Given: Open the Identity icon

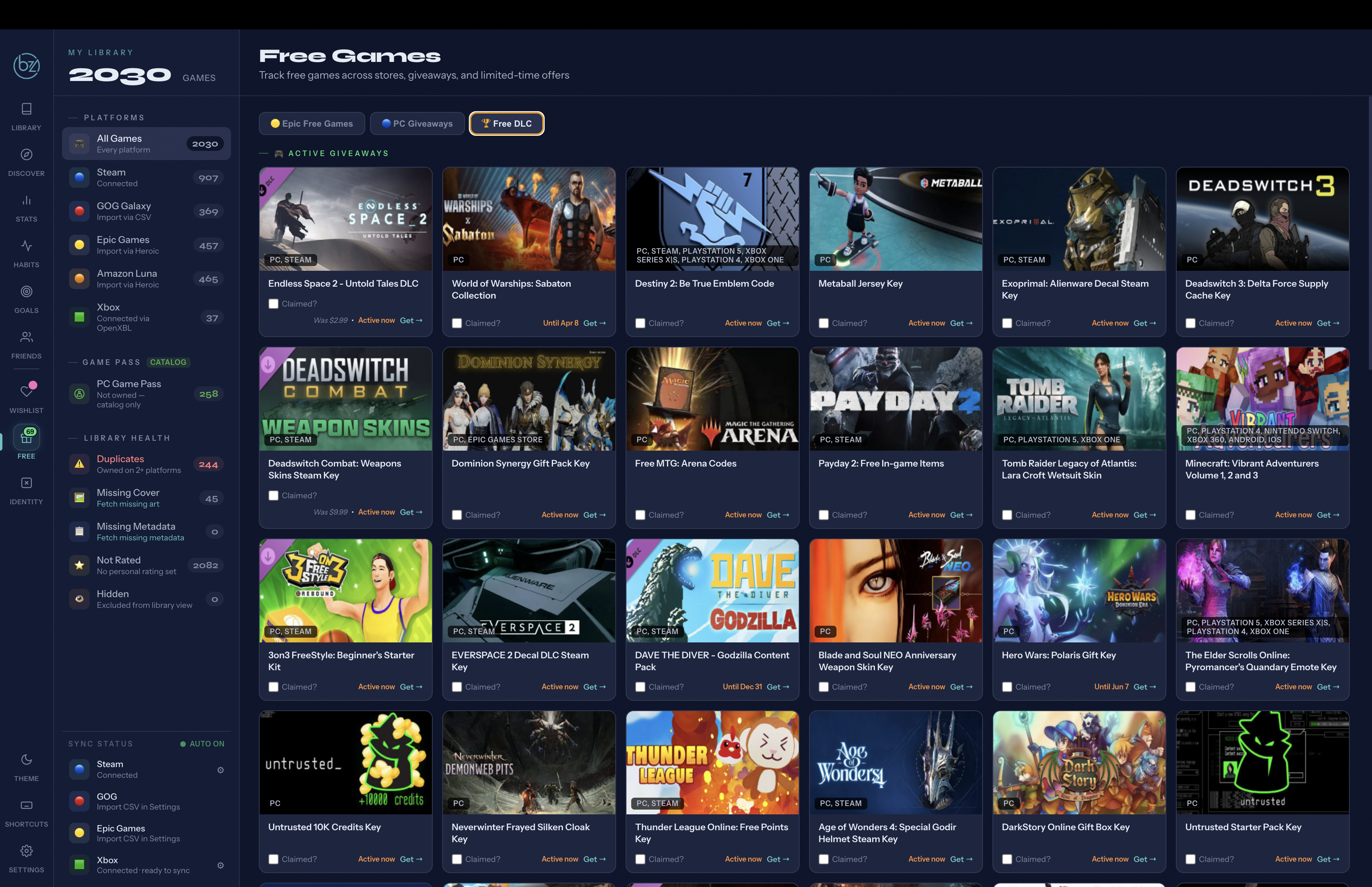Looking at the screenshot, I should point(27,483).
